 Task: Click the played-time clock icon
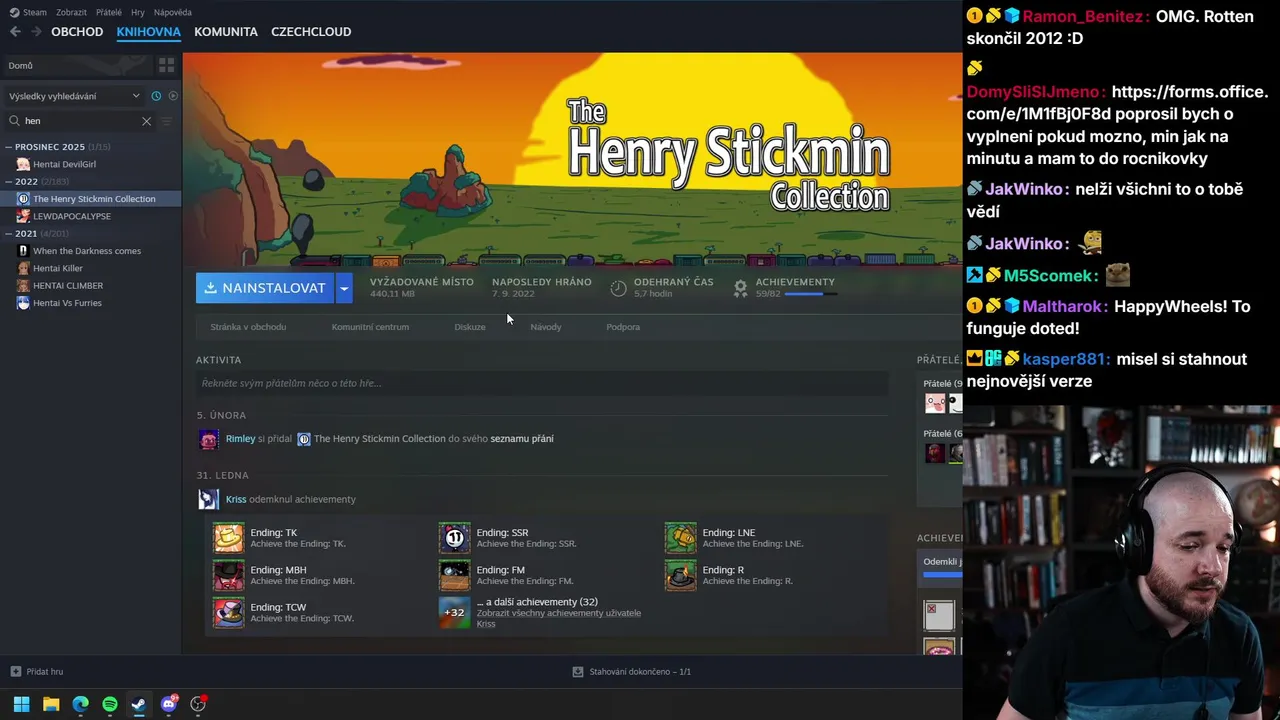(618, 288)
